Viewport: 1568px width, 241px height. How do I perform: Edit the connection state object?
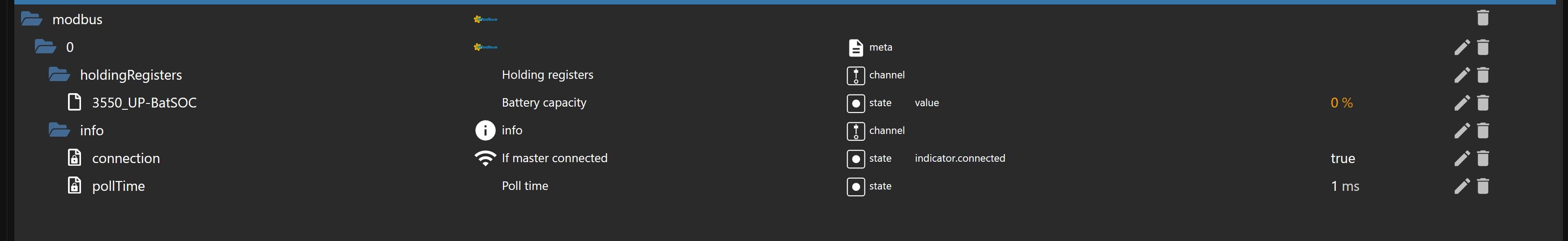coord(1462,159)
